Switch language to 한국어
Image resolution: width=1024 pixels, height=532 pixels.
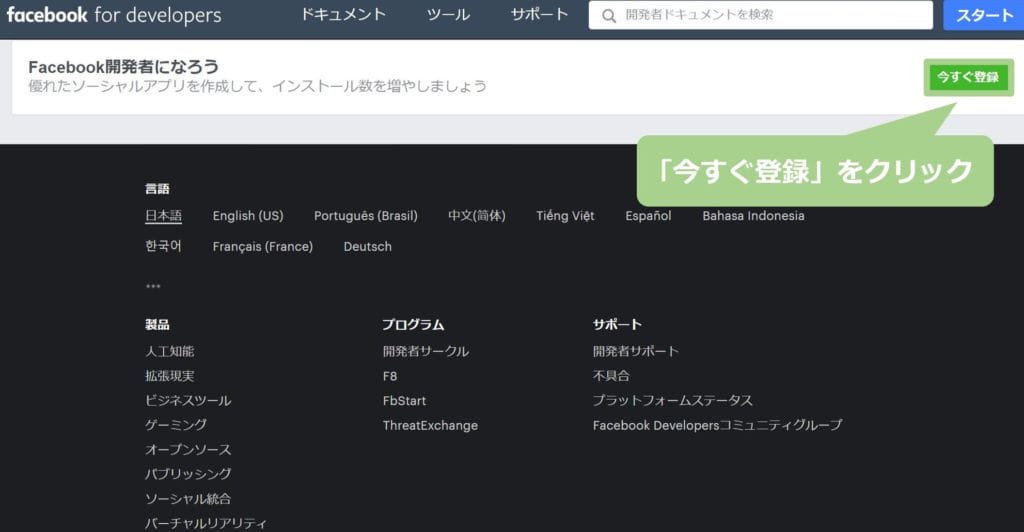(x=163, y=246)
